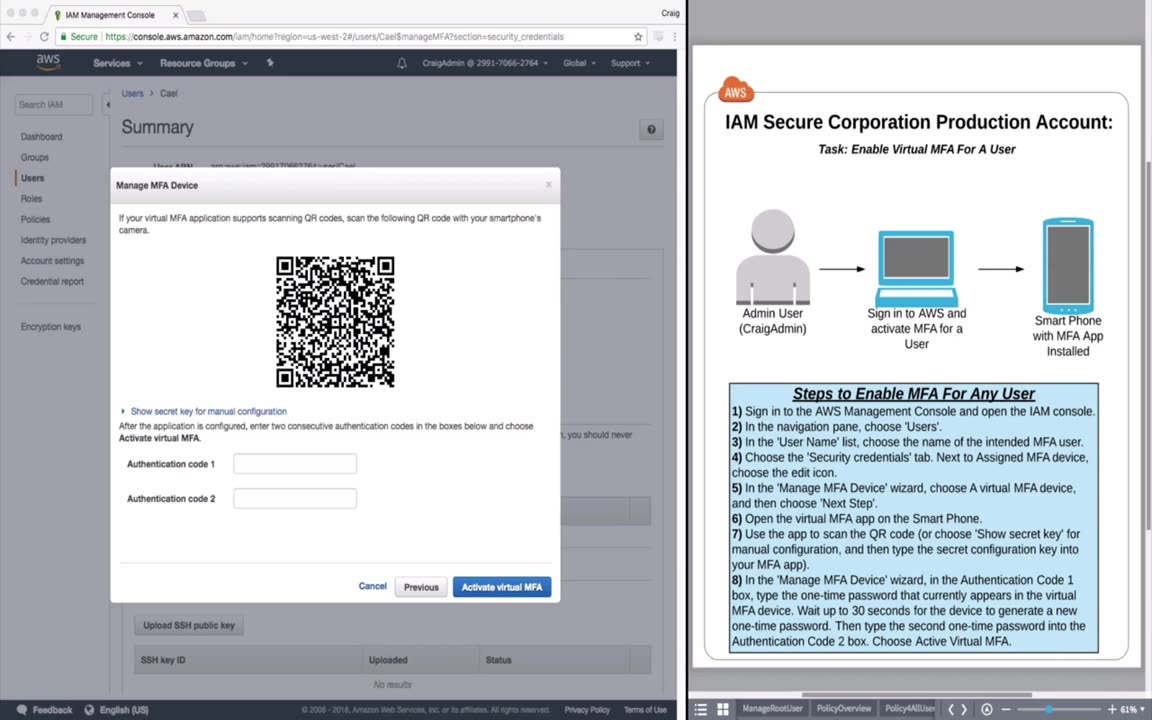
Task: Reload the browser page
Action: [44, 37]
